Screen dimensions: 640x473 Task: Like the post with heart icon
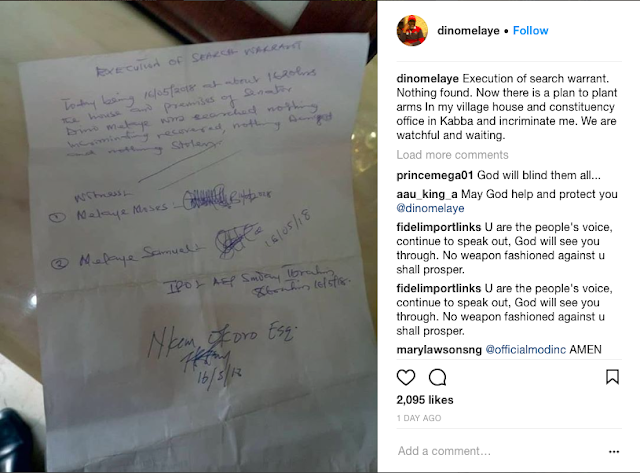(x=406, y=378)
